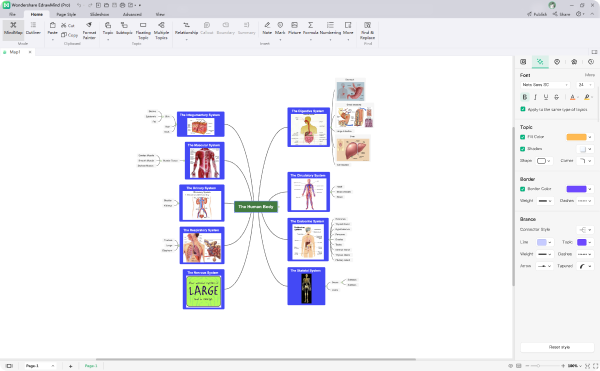The height and width of the screenshot is (371, 600).
Task: Open the Page Style ribbon tab
Action: pyautogui.click(x=66, y=14)
